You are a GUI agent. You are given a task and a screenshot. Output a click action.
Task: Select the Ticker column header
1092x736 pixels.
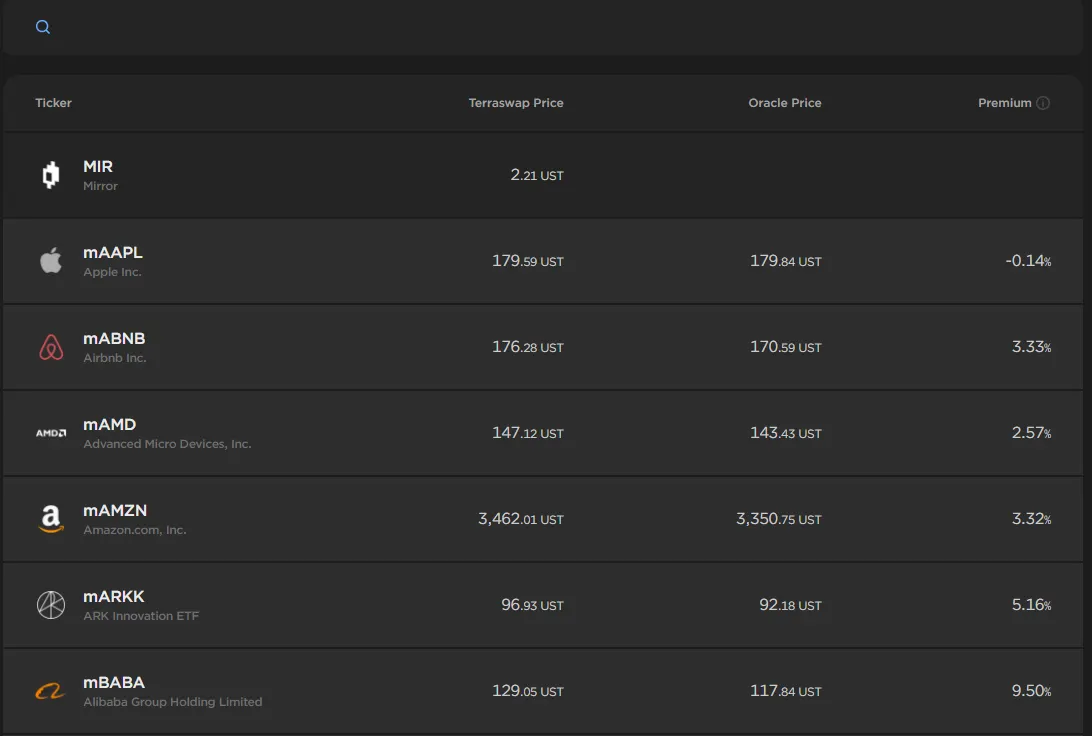click(54, 103)
